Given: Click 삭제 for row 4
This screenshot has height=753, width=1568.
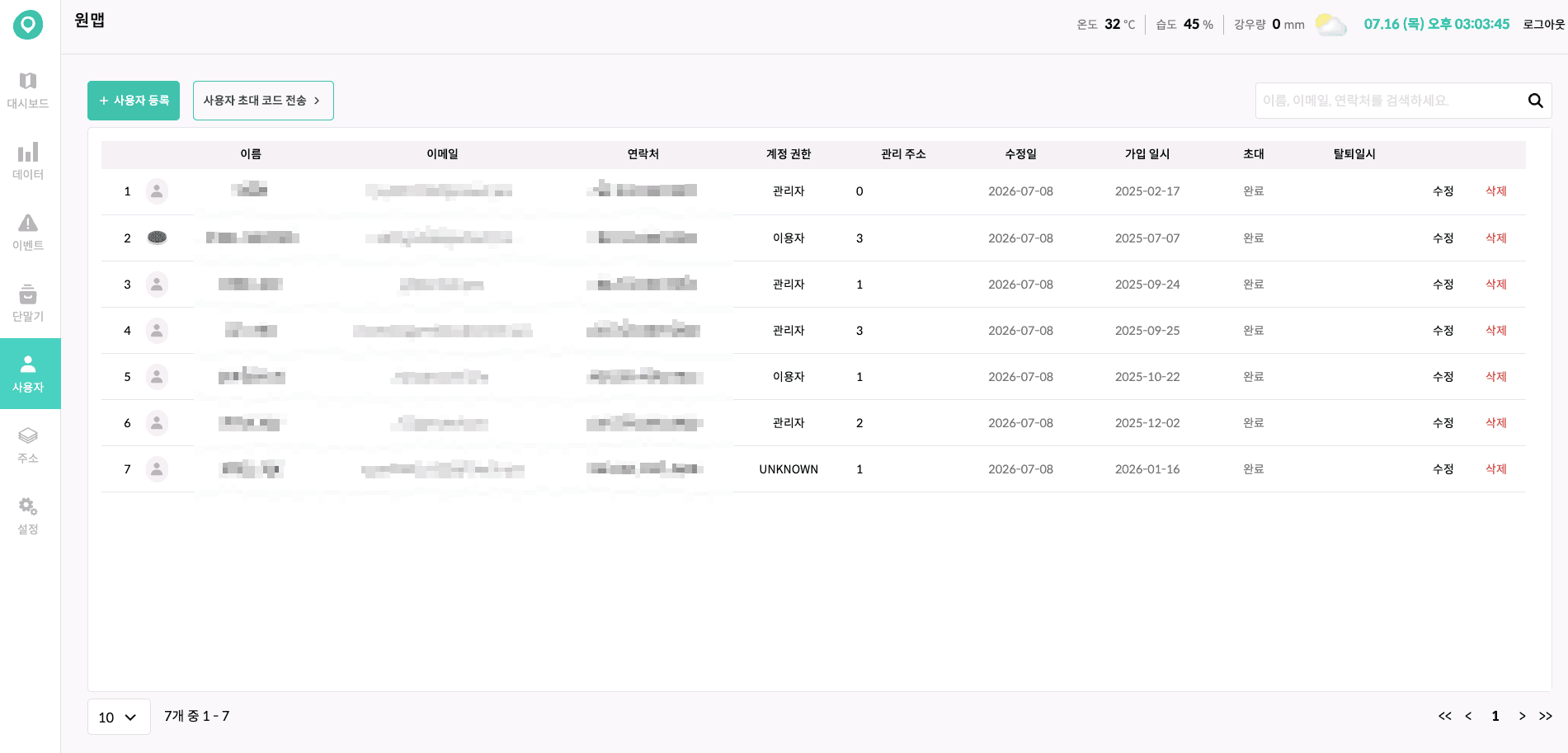Looking at the screenshot, I should (x=1495, y=331).
